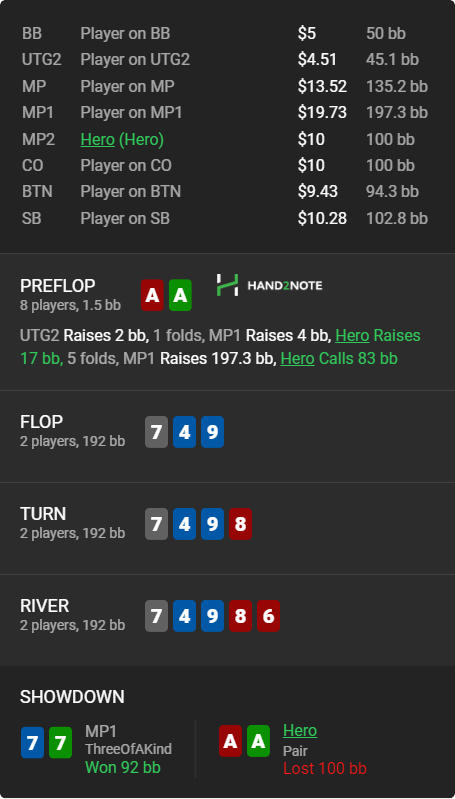The image size is (455, 799).
Task: Click the RIVER street label
Action: click(44, 606)
